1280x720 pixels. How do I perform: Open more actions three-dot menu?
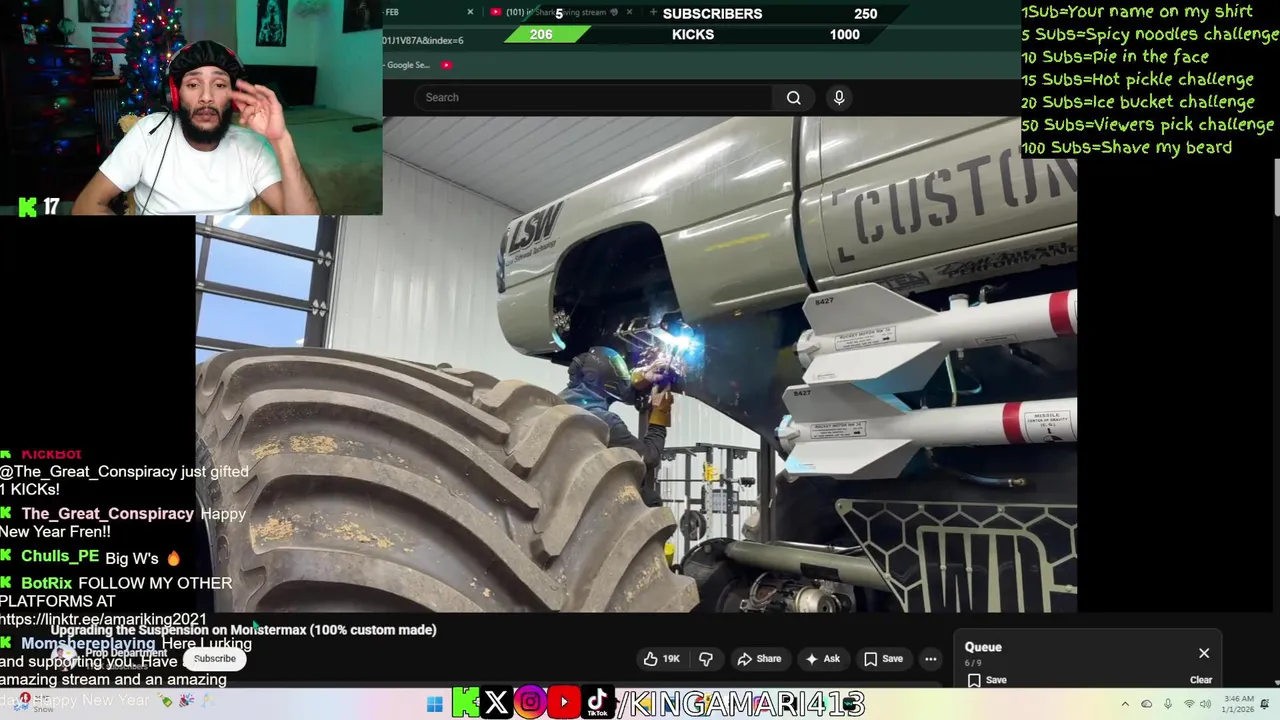tap(931, 659)
